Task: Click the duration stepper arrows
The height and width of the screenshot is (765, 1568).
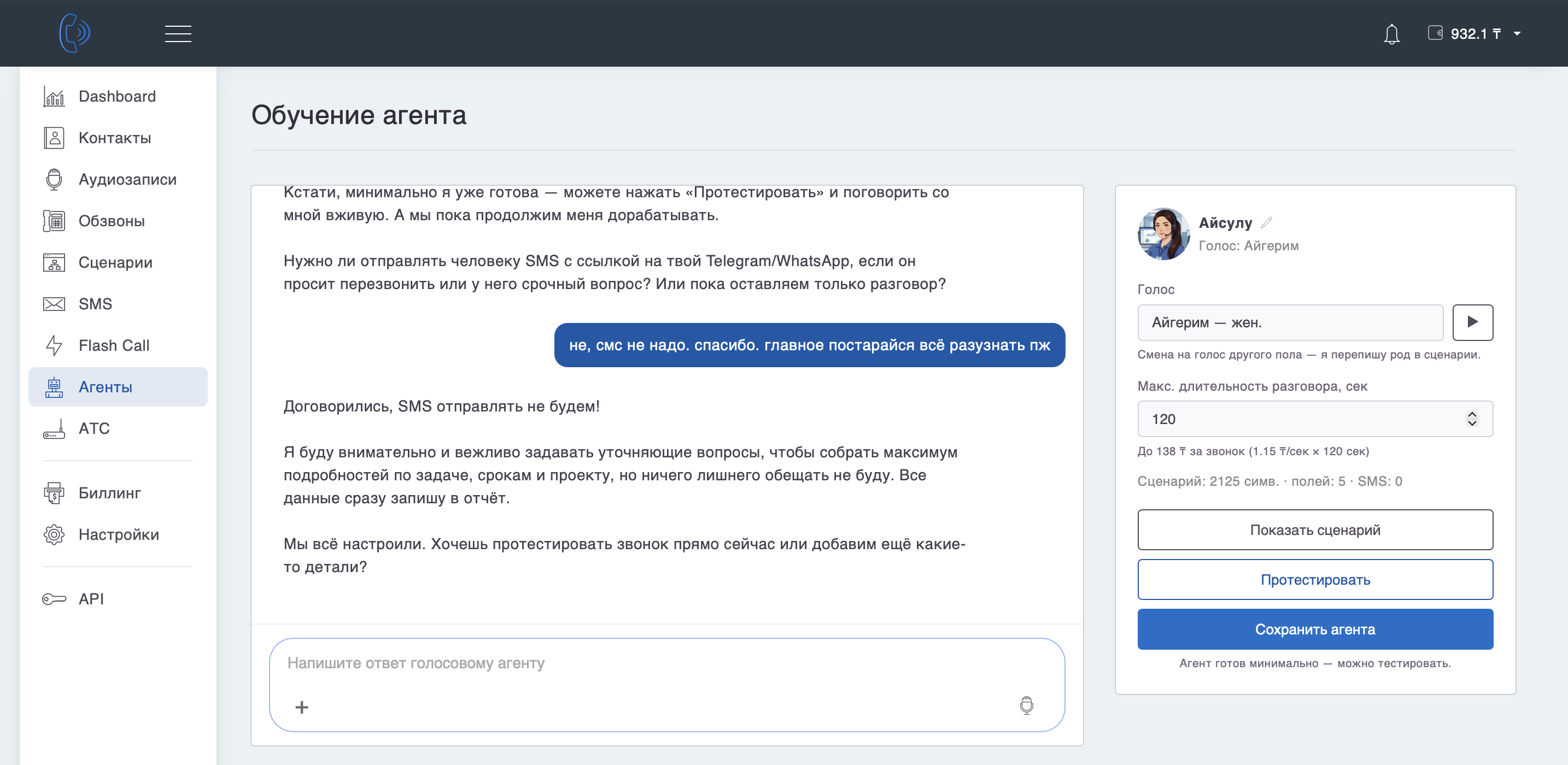Action: 1472,419
